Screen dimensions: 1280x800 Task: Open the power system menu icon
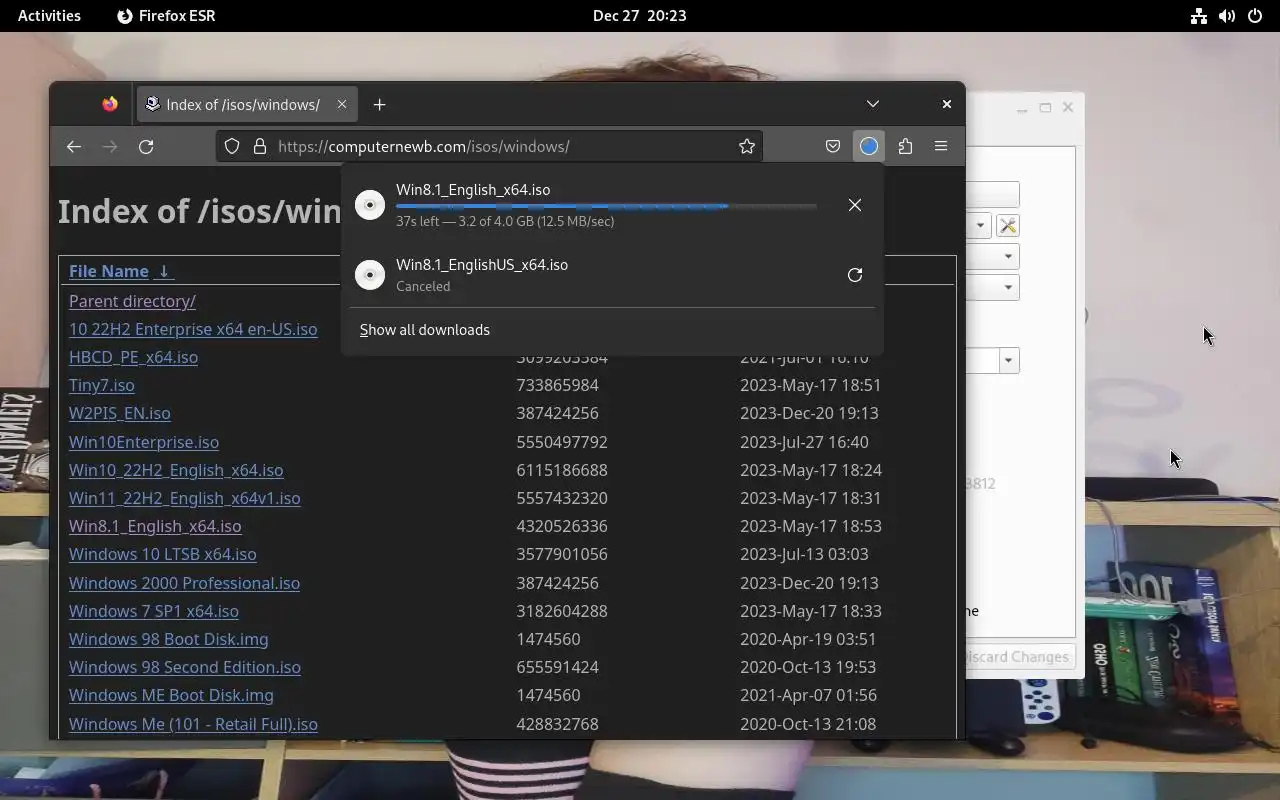[1255, 16]
